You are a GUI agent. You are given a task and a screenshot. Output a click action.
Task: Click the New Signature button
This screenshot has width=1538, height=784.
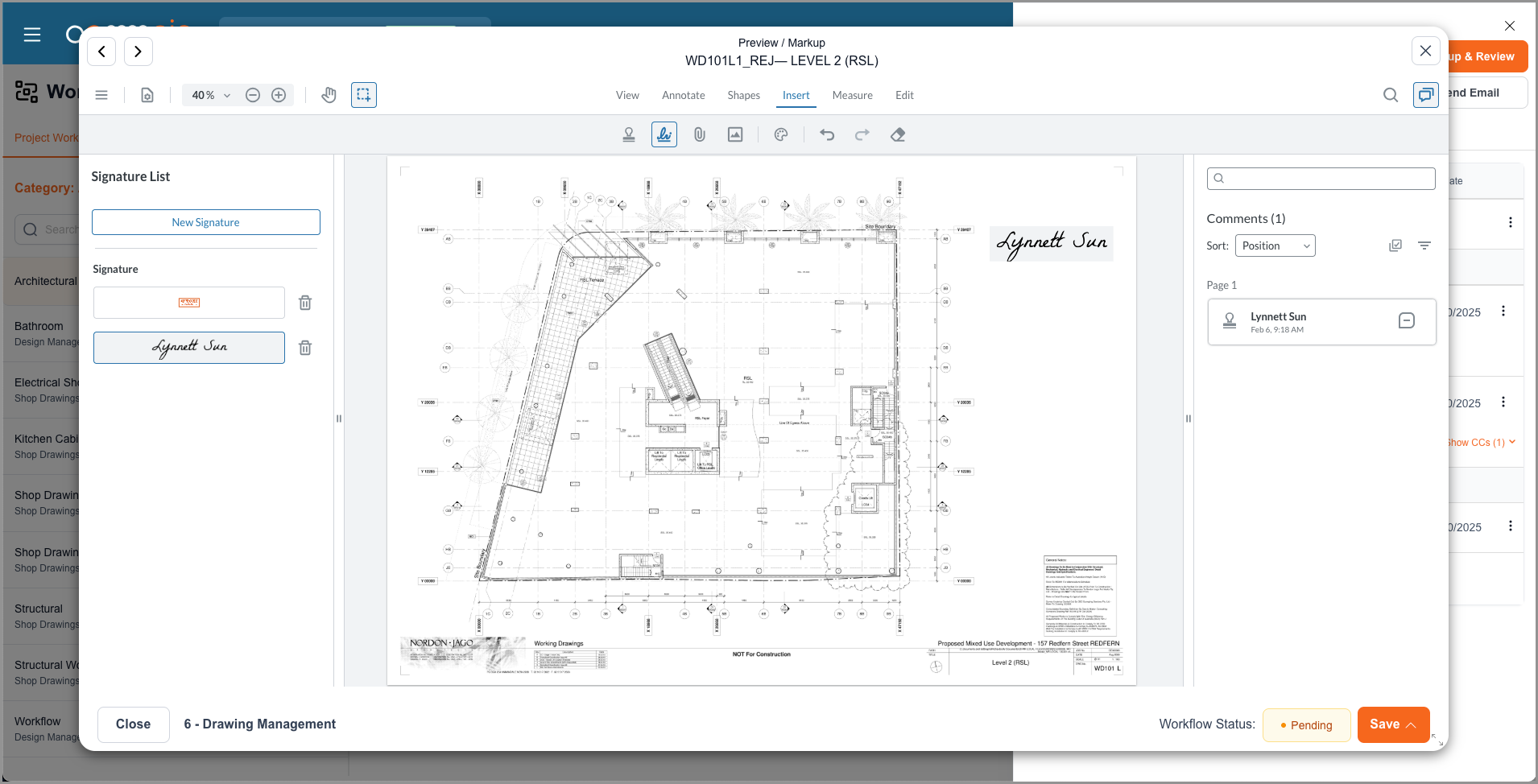click(x=206, y=222)
